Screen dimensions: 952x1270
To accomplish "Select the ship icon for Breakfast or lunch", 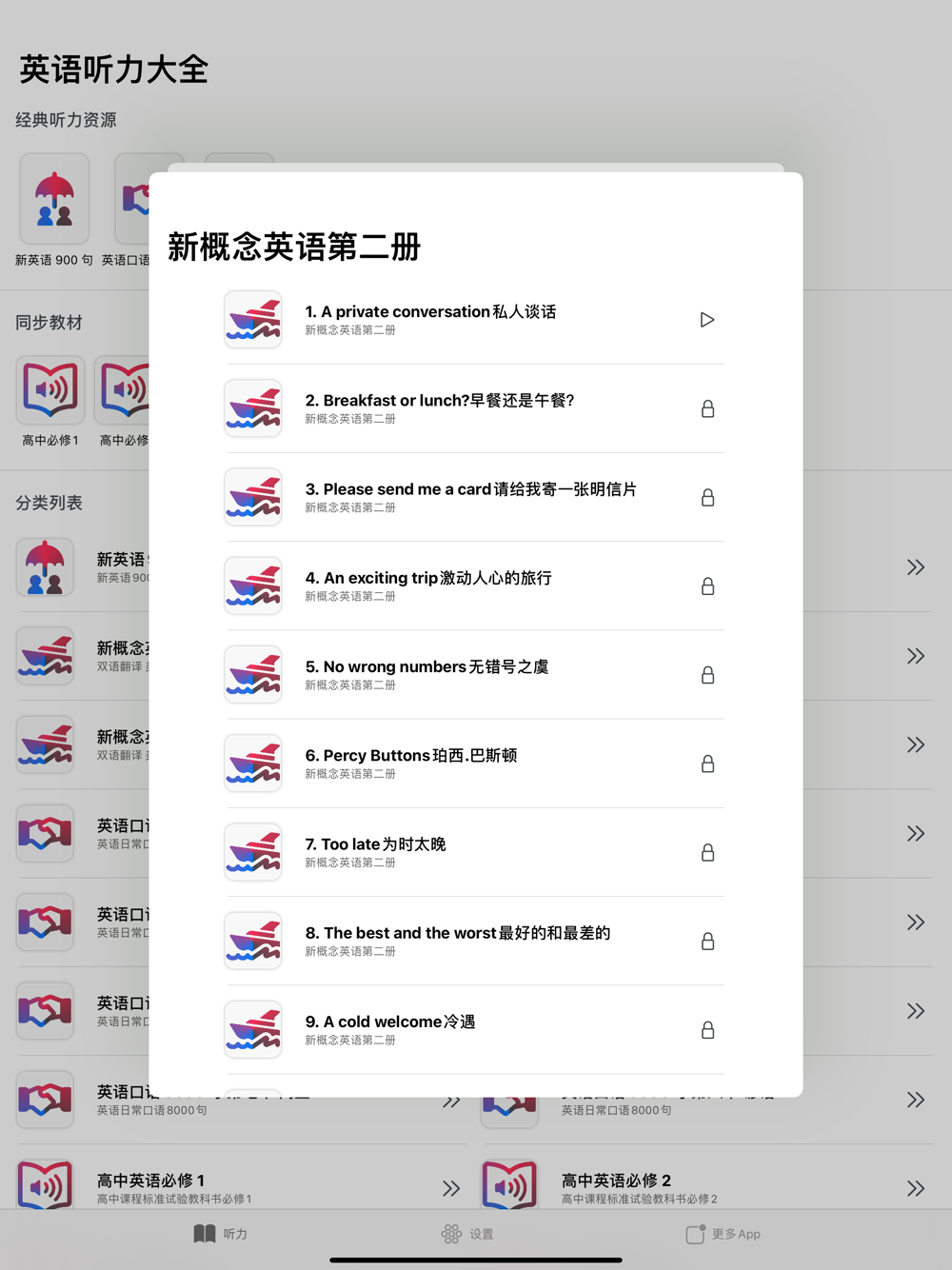I will [253, 408].
